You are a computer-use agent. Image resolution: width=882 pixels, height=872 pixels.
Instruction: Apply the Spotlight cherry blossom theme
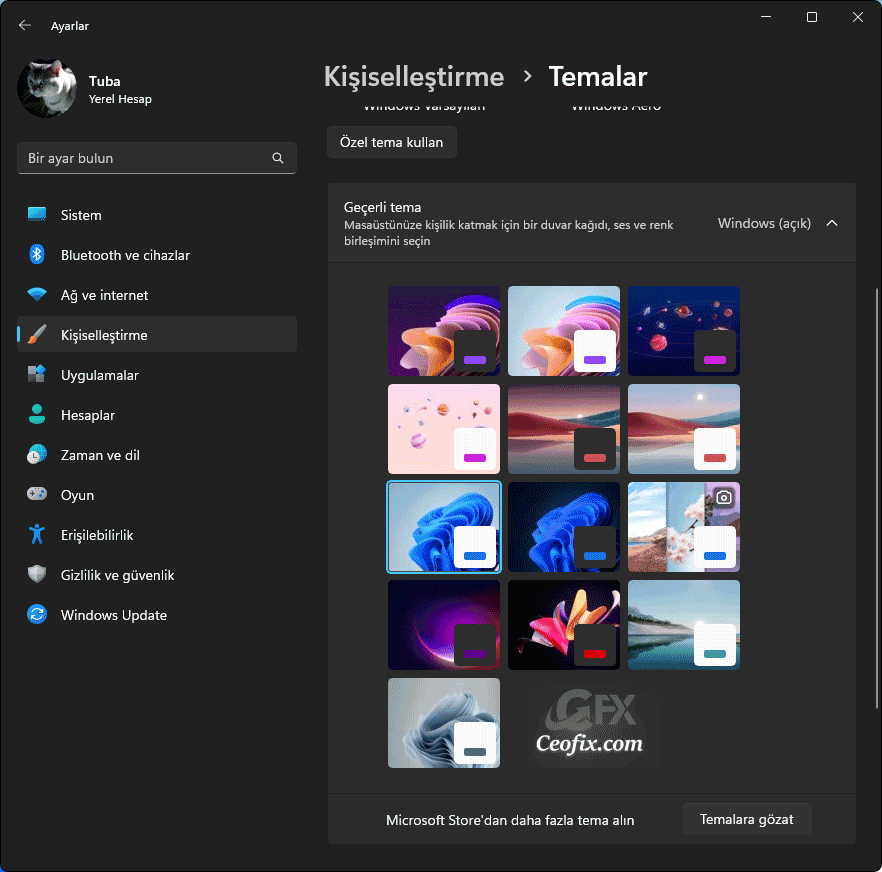pos(683,527)
